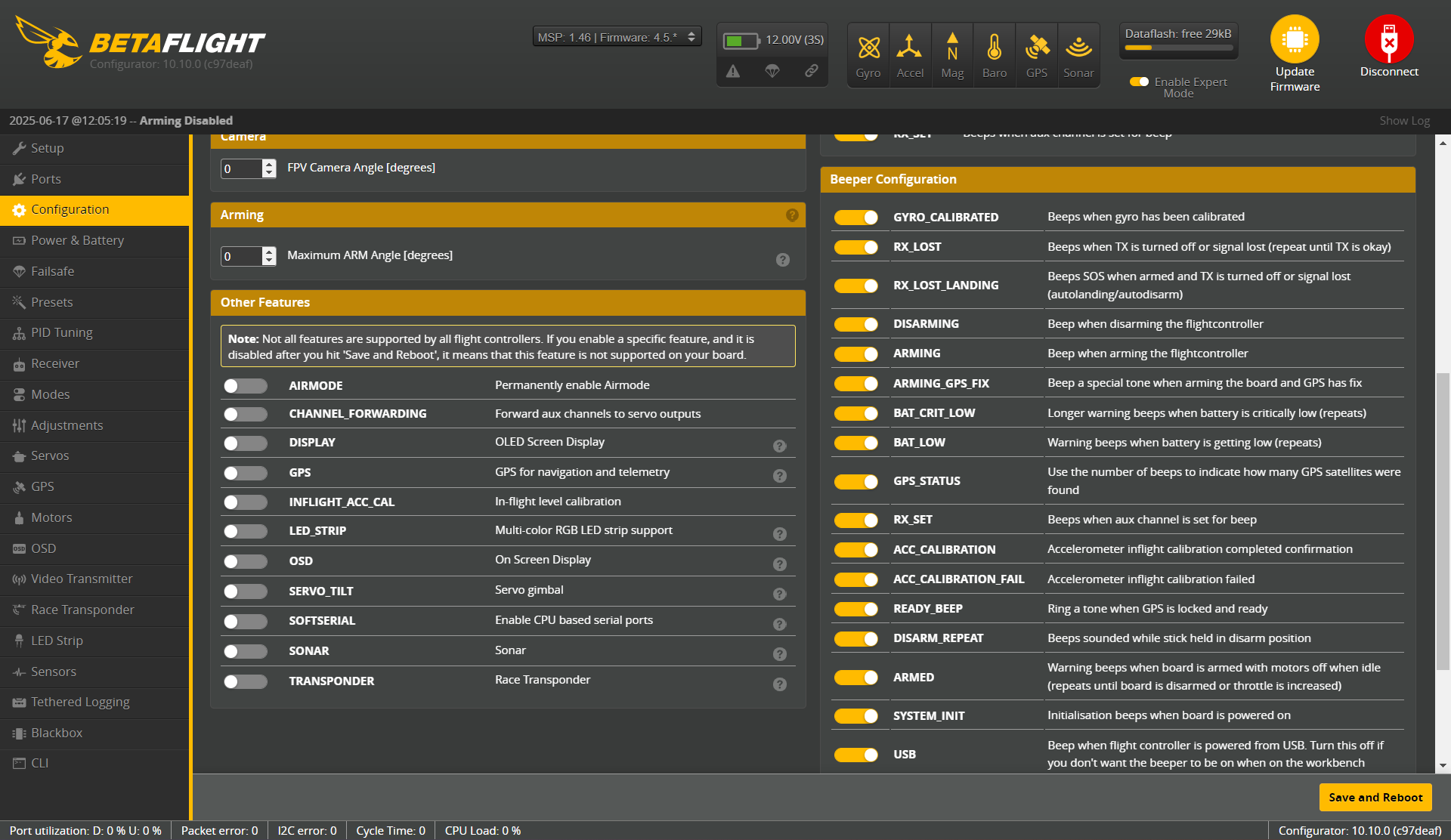
Task: Go to the PID Tuning tab
Action: [94, 333]
